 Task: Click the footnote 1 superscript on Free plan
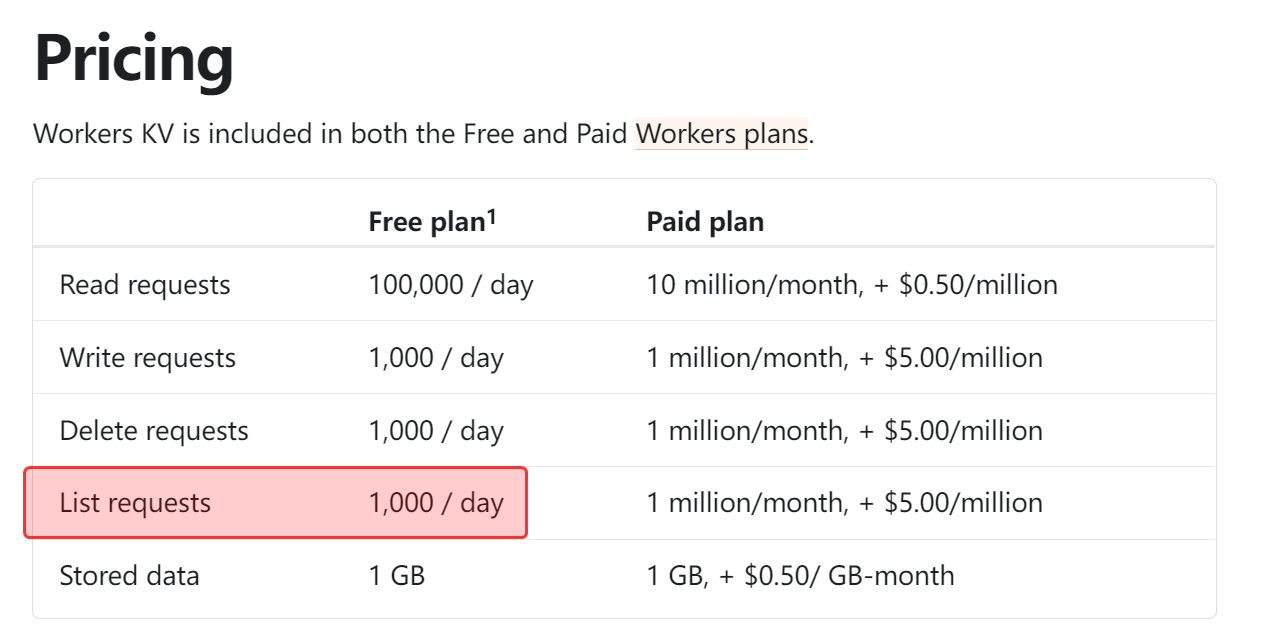pos(491,214)
